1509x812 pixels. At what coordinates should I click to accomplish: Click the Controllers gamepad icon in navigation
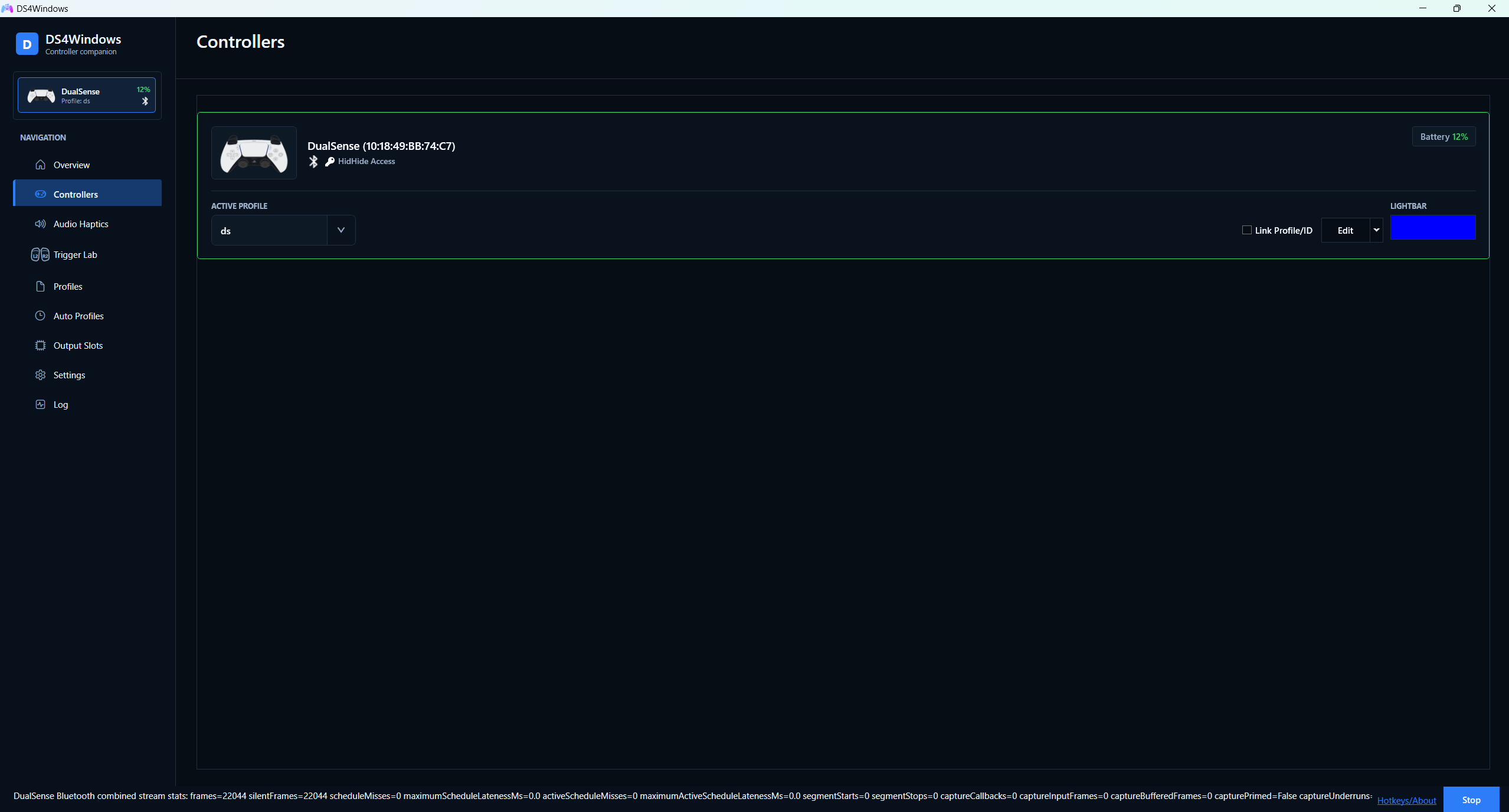(x=40, y=194)
